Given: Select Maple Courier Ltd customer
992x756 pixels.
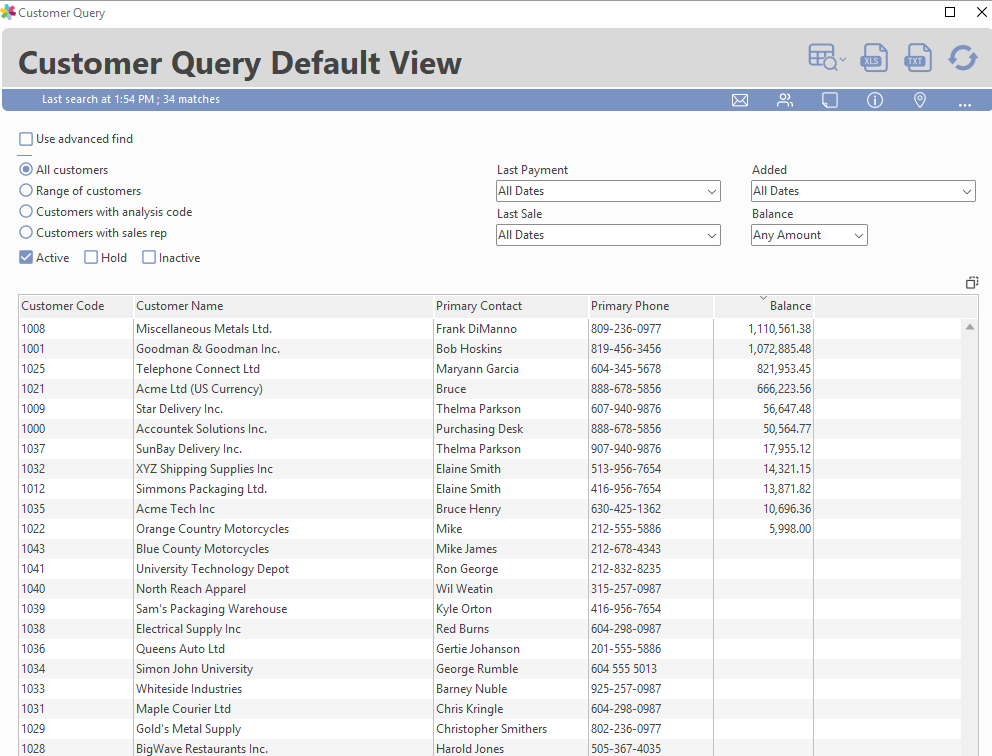Looking at the screenshot, I should click(x=183, y=709).
